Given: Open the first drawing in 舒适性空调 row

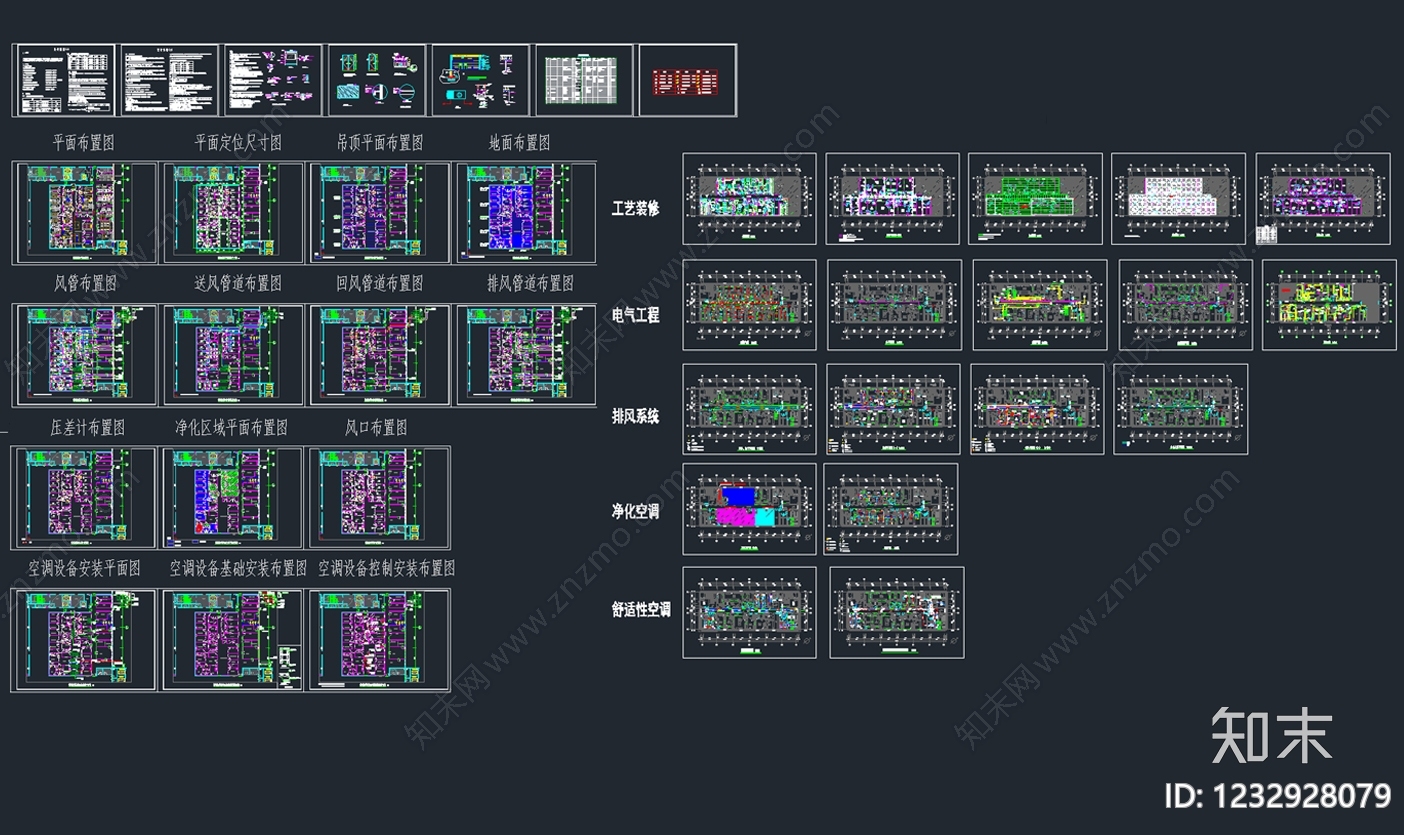Looking at the screenshot, I should 750,612.
